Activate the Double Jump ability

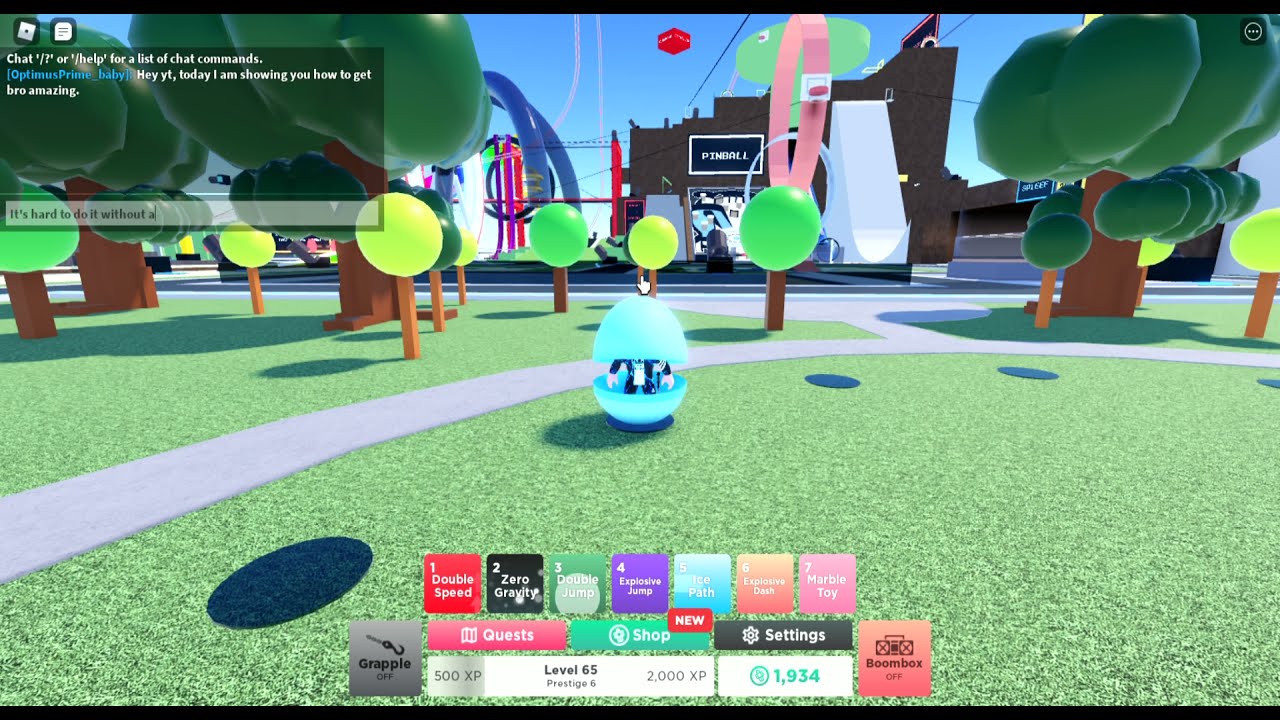click(577, 584)
